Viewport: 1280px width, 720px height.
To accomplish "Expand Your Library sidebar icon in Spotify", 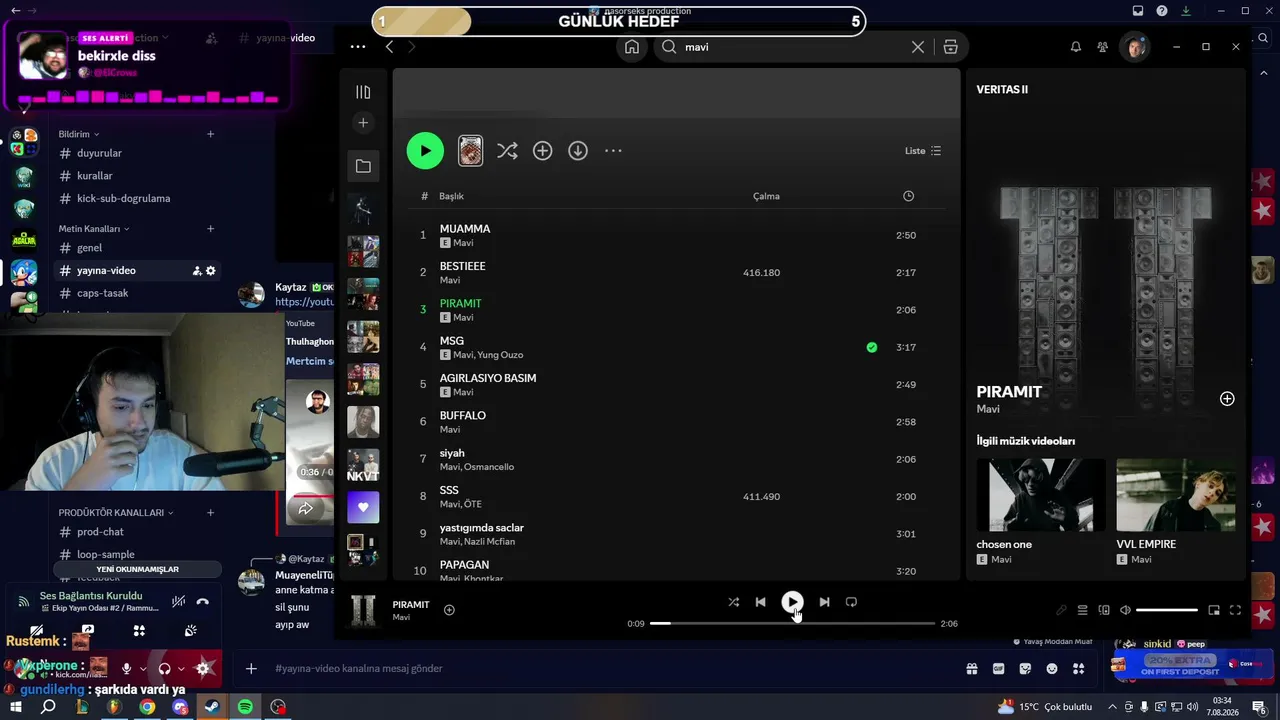I will 363,92.
